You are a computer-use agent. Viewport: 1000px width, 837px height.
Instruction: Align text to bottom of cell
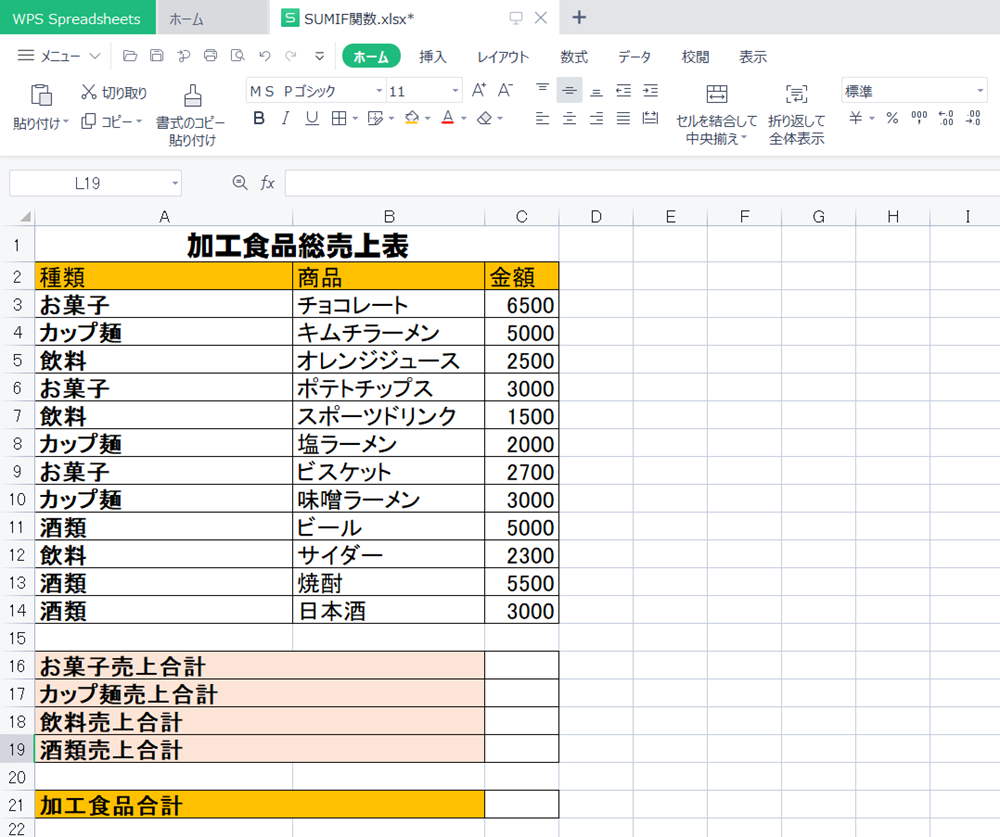click(x=596, y=91)
